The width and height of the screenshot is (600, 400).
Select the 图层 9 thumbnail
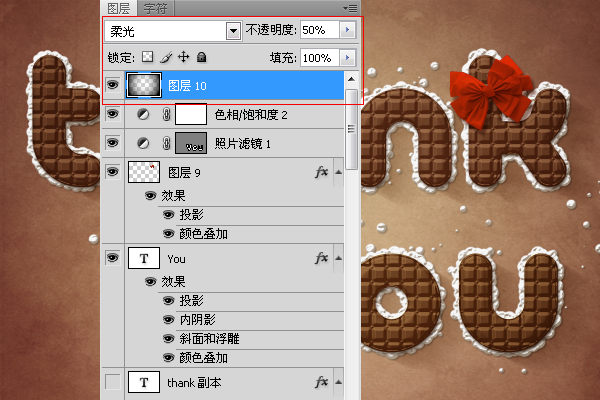pos(144,172)
